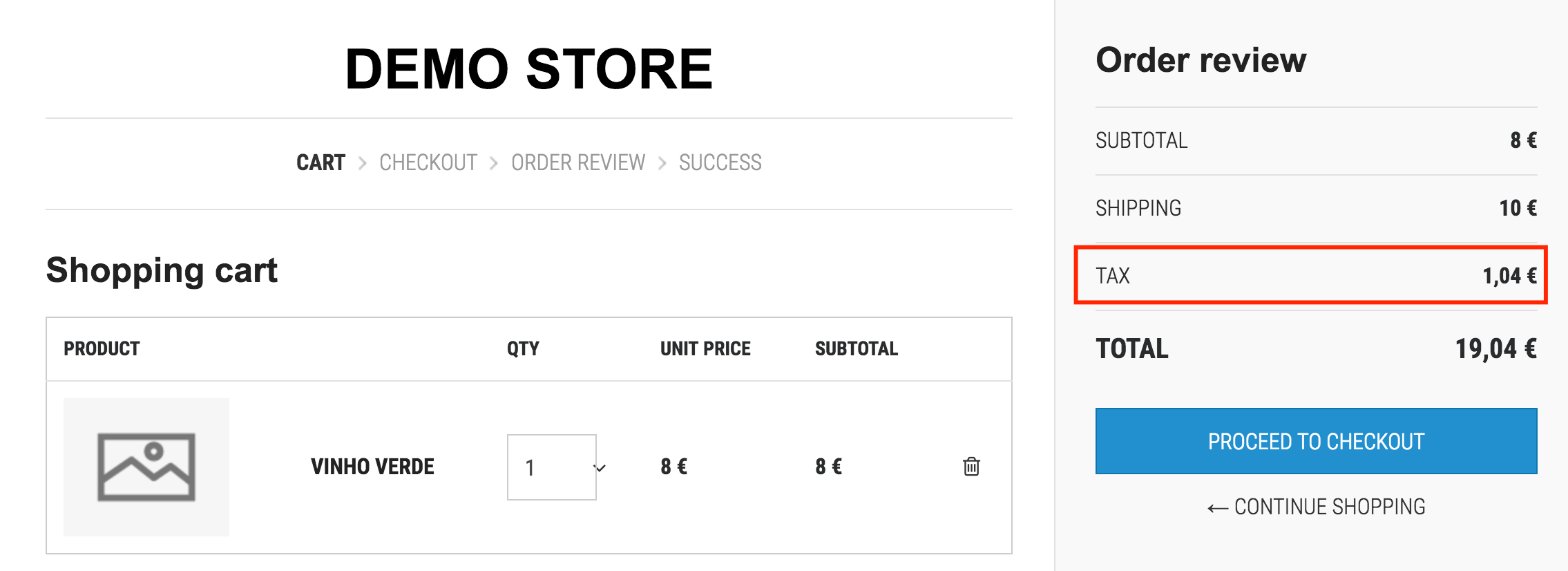Go to the Cart breadcrumb step
The image size is (1568, 571).
(321, 162)
